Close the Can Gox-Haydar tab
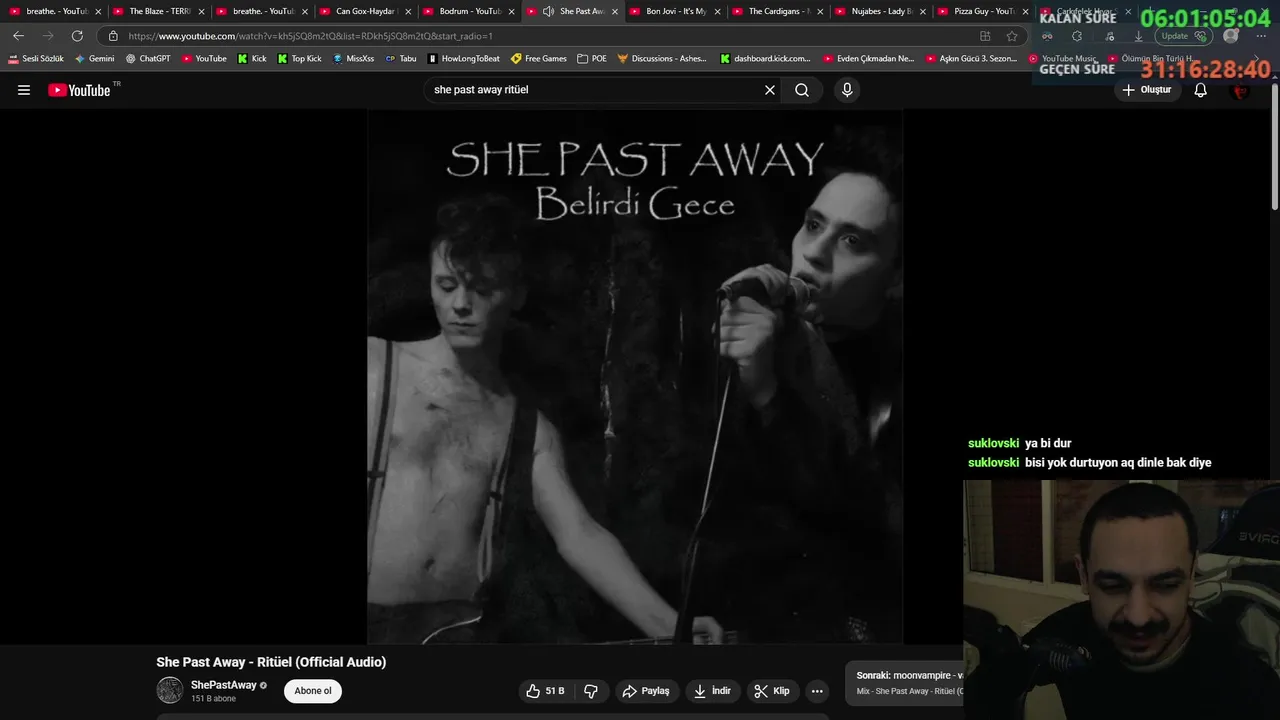This screenshot has height=720, width=1280. point(409,11)
